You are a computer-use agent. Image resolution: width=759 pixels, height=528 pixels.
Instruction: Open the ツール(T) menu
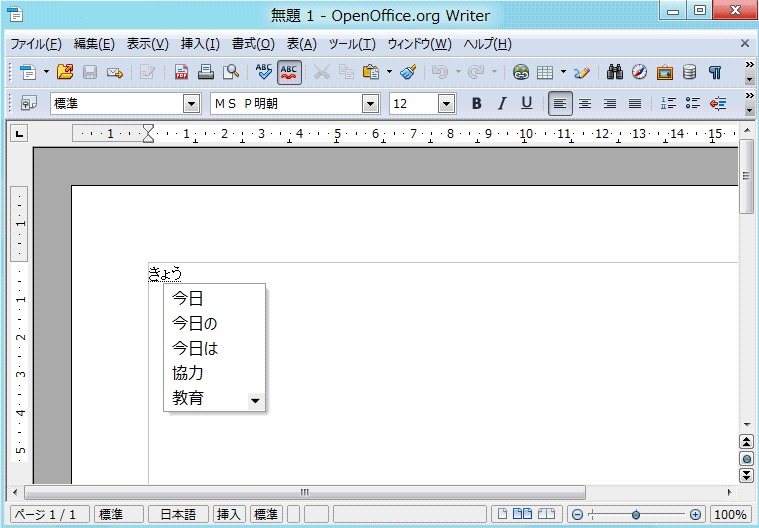click(x=352, y=44)
